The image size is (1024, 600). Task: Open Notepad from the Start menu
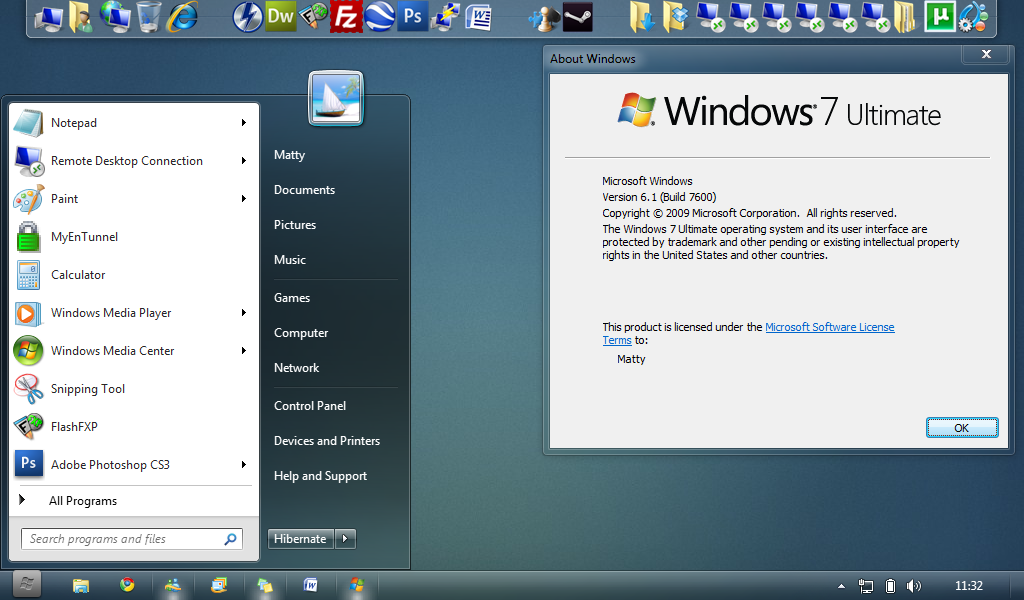134,123
